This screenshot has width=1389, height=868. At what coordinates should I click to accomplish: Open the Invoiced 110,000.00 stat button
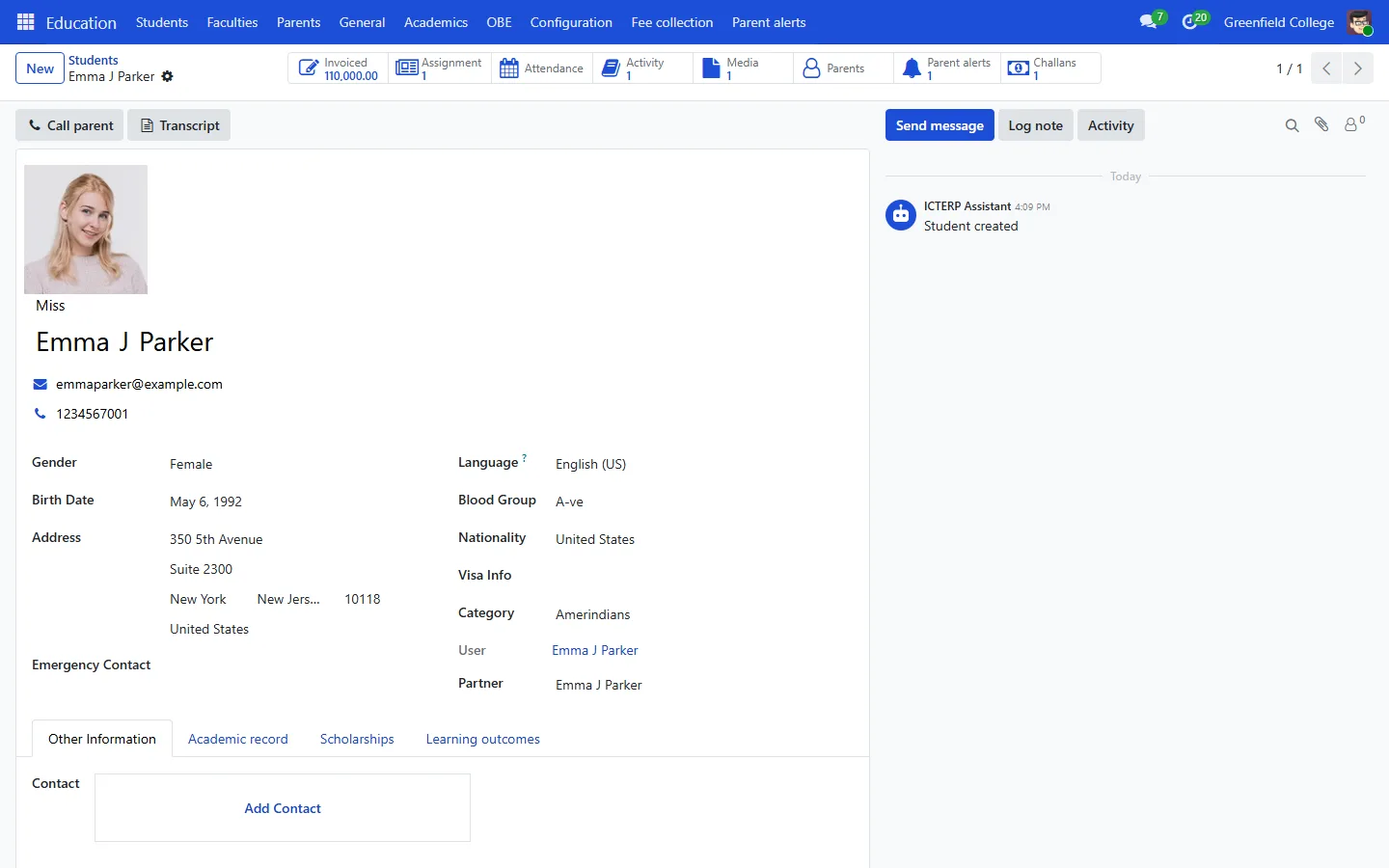point(339,68)
